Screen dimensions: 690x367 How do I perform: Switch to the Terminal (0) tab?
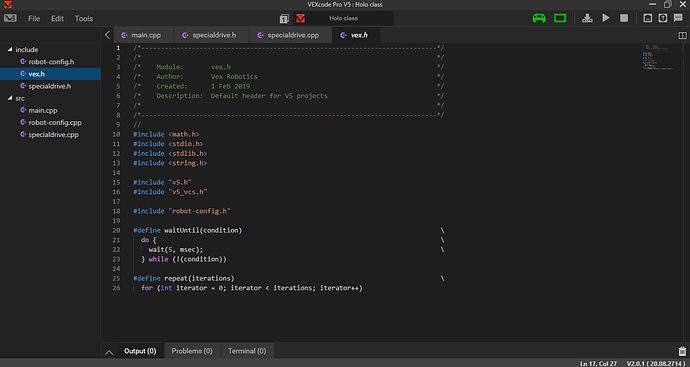pyautogui.click(x=247, y=351)
